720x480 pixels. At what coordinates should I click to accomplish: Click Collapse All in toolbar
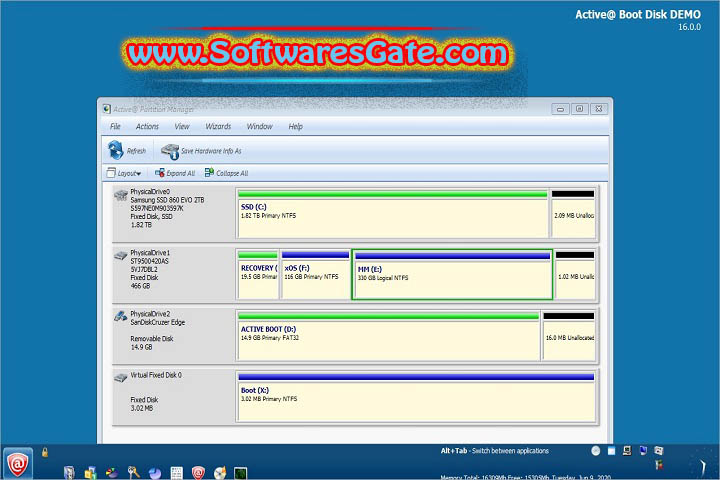click(x=226, y=173)
